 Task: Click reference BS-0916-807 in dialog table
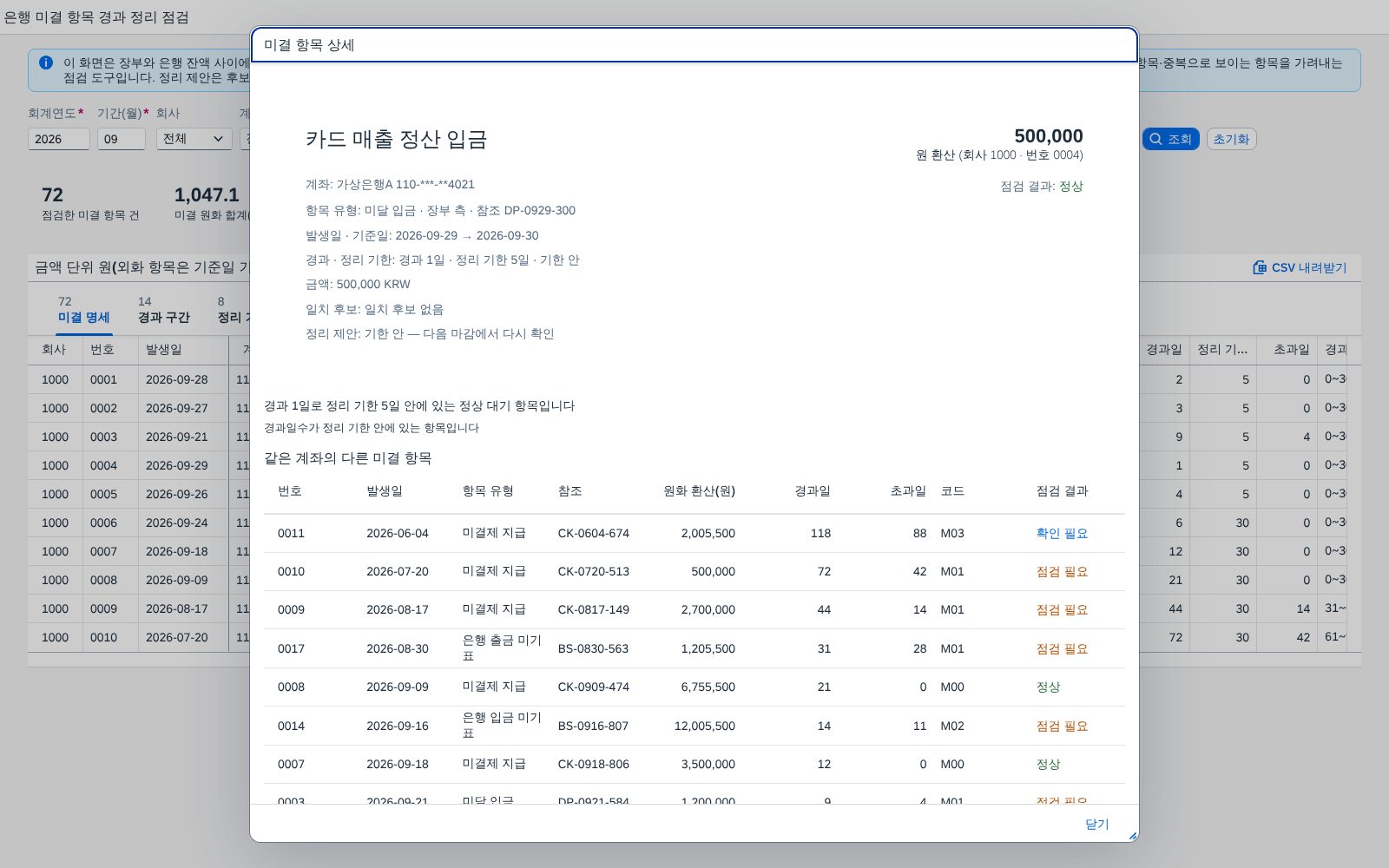(x=593, y=726)
